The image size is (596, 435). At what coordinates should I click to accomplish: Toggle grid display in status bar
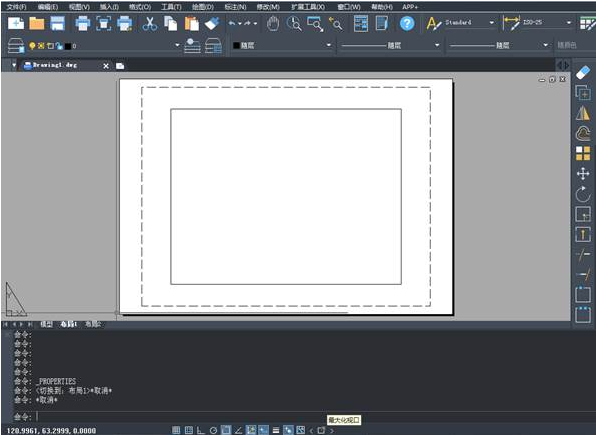point(189,430)
